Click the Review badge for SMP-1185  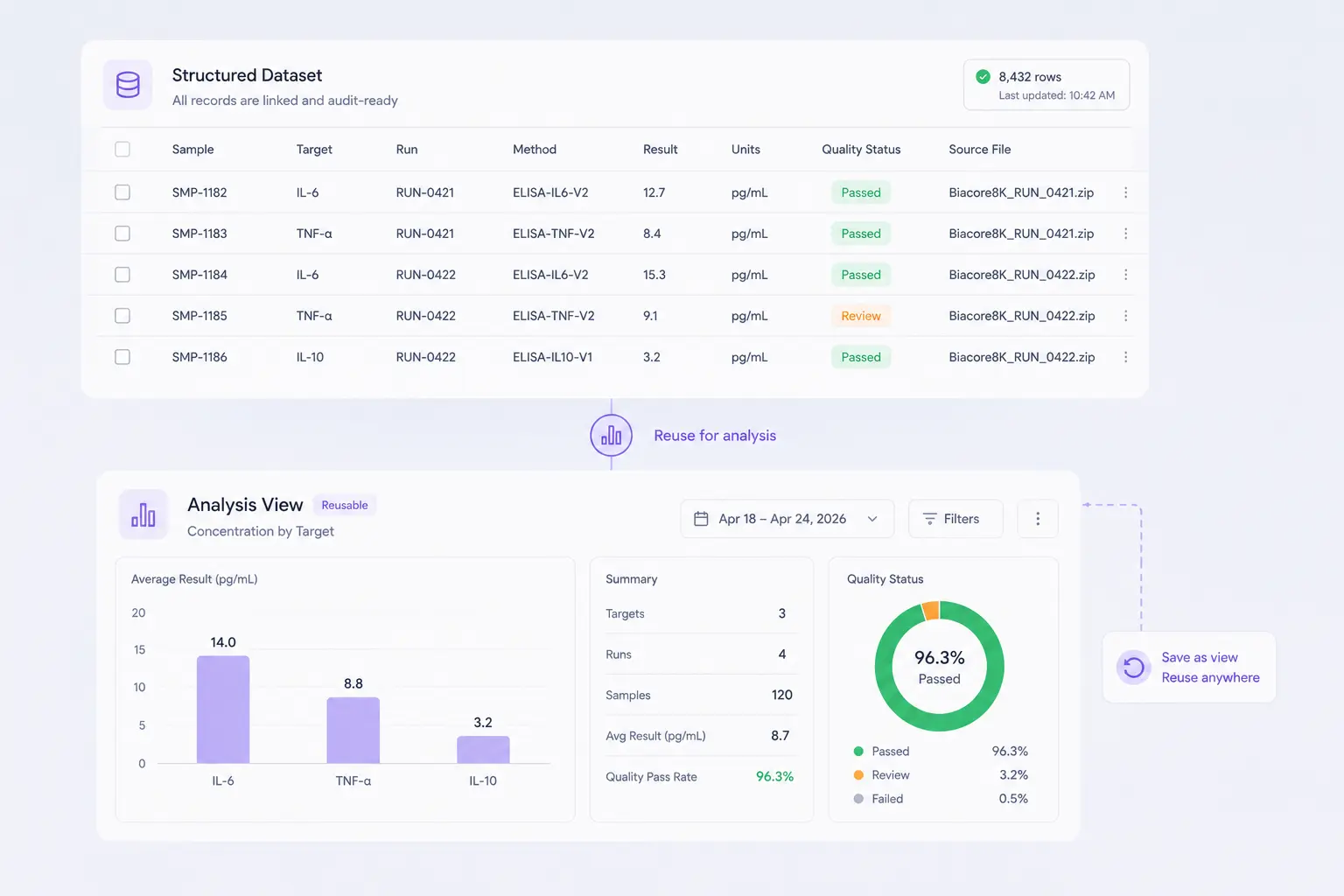tap(861, 316)
